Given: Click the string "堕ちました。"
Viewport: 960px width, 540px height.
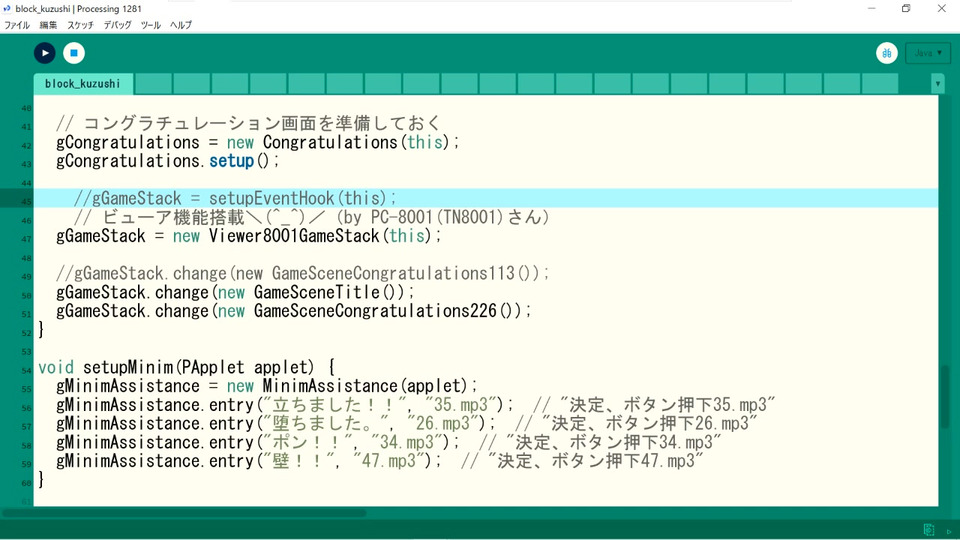Looking at the screenshot, I should pyautogui.click(x=325, y=424).
